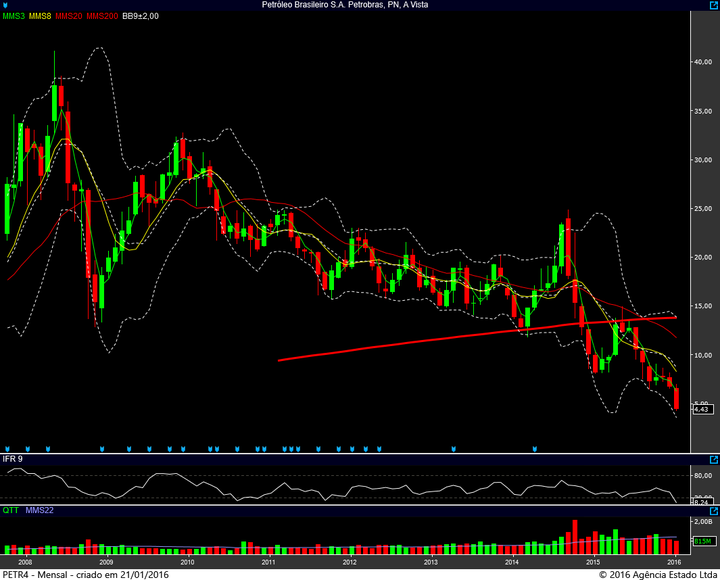Click the Agência Estado Ltda copyright text
Viewport: 720px width, 580px height.
(658, 574)
